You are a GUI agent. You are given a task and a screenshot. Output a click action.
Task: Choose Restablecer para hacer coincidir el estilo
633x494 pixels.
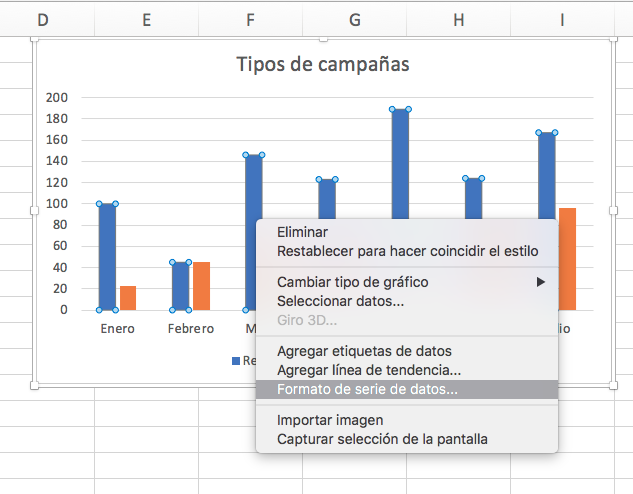click(x=407, y=250)
